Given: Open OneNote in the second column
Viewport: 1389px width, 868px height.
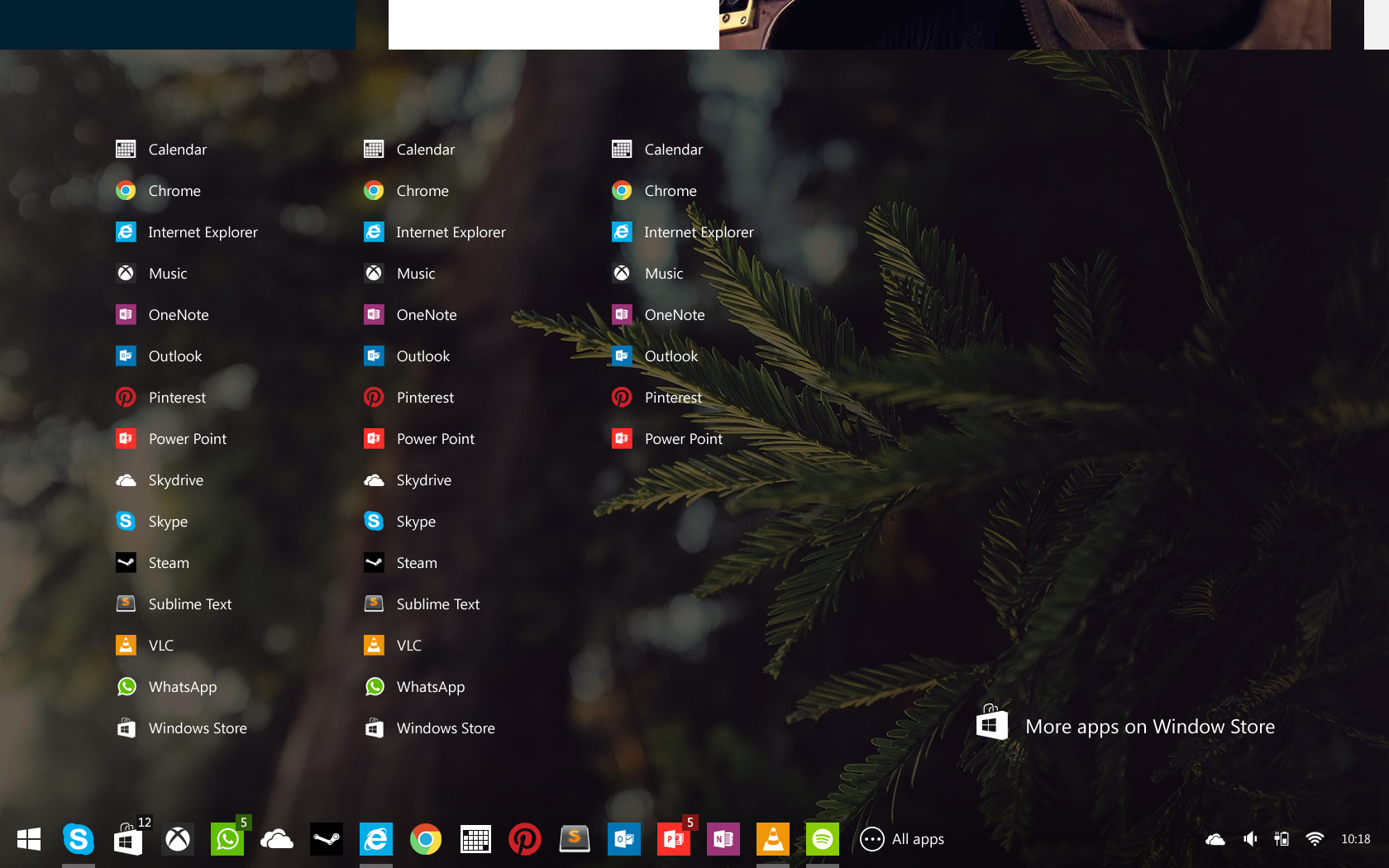Looking at the screenshot, I should 410,314.
